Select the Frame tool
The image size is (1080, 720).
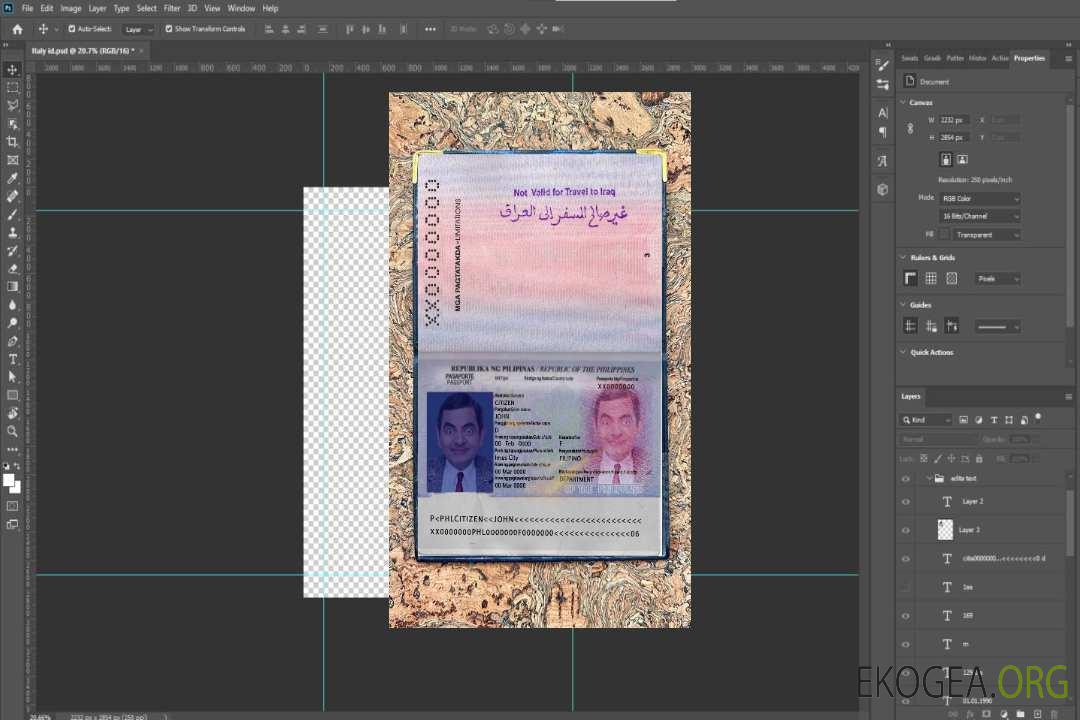(12, 160)
